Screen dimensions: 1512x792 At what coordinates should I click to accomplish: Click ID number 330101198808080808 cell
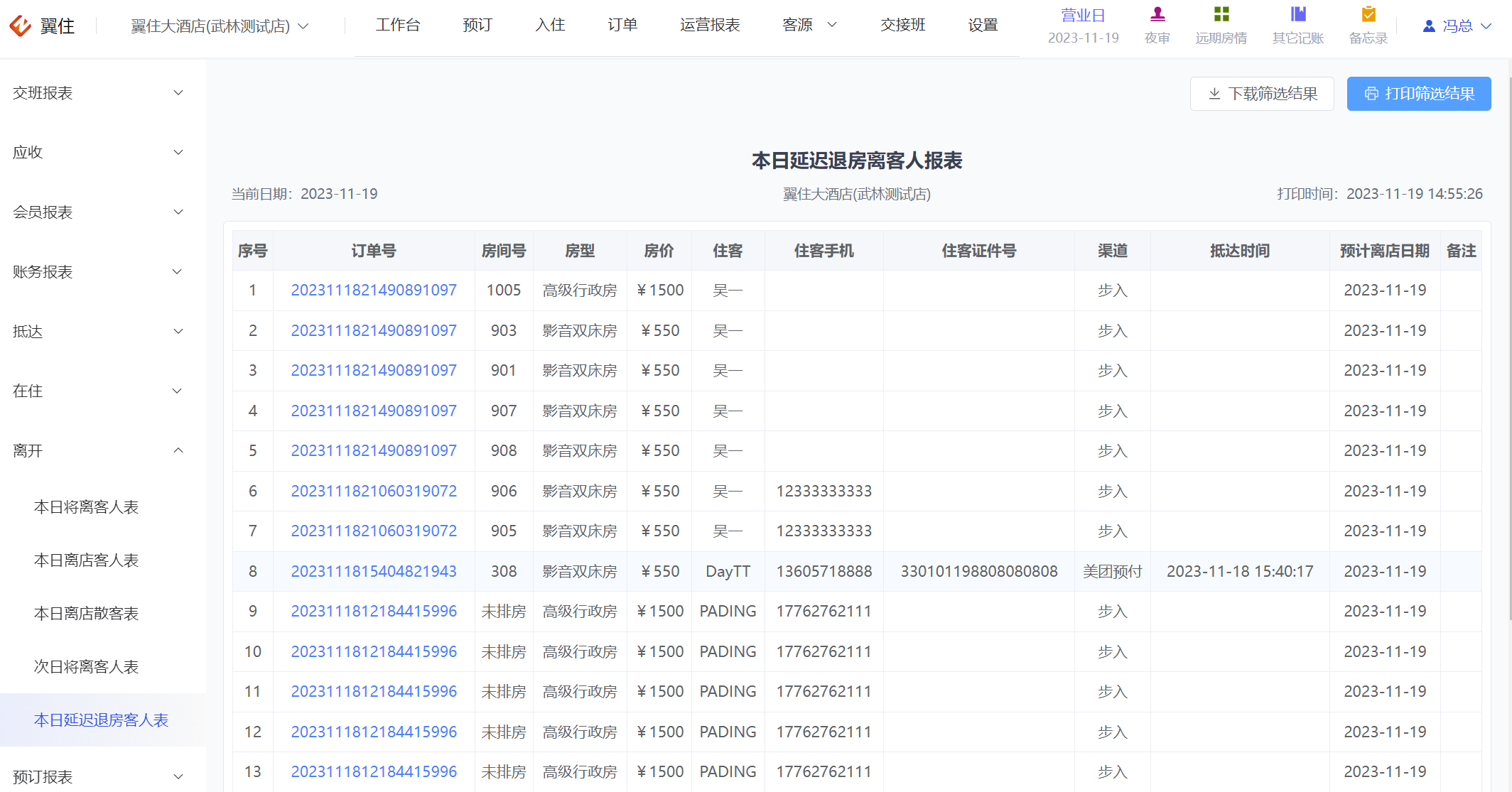(x=979, y=572)
